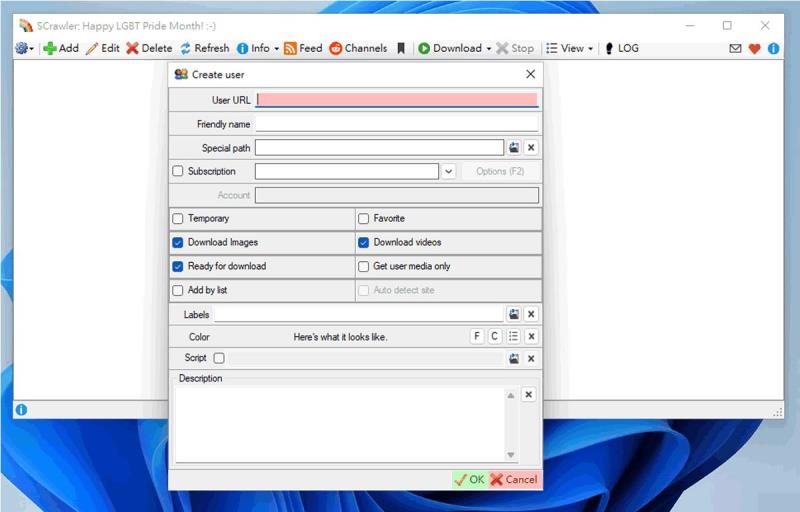Click Options (F2) button
800x512 pixels.
pos(500,171)
